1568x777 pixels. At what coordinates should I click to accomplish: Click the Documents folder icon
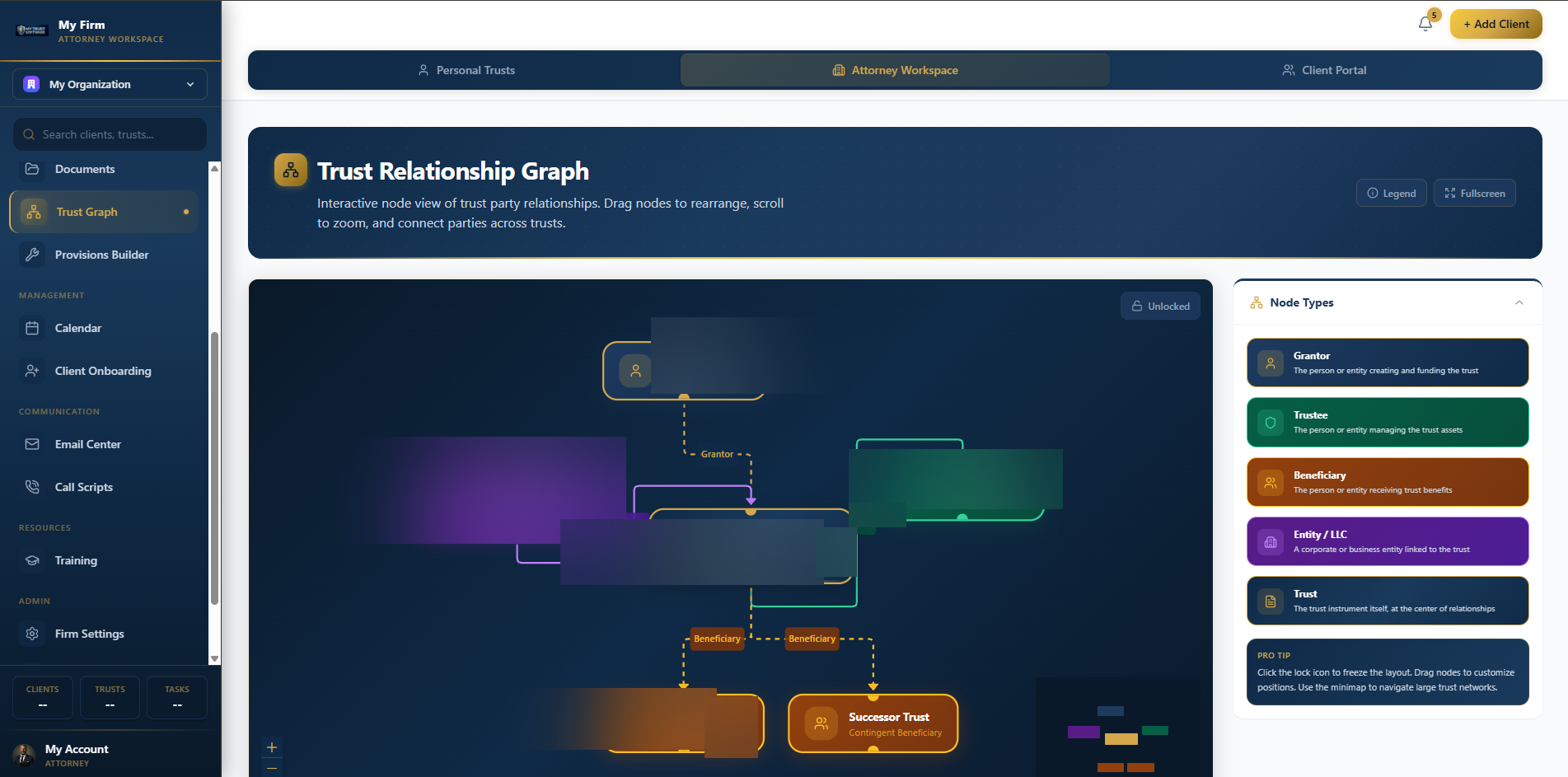click(x=33, y=169)
